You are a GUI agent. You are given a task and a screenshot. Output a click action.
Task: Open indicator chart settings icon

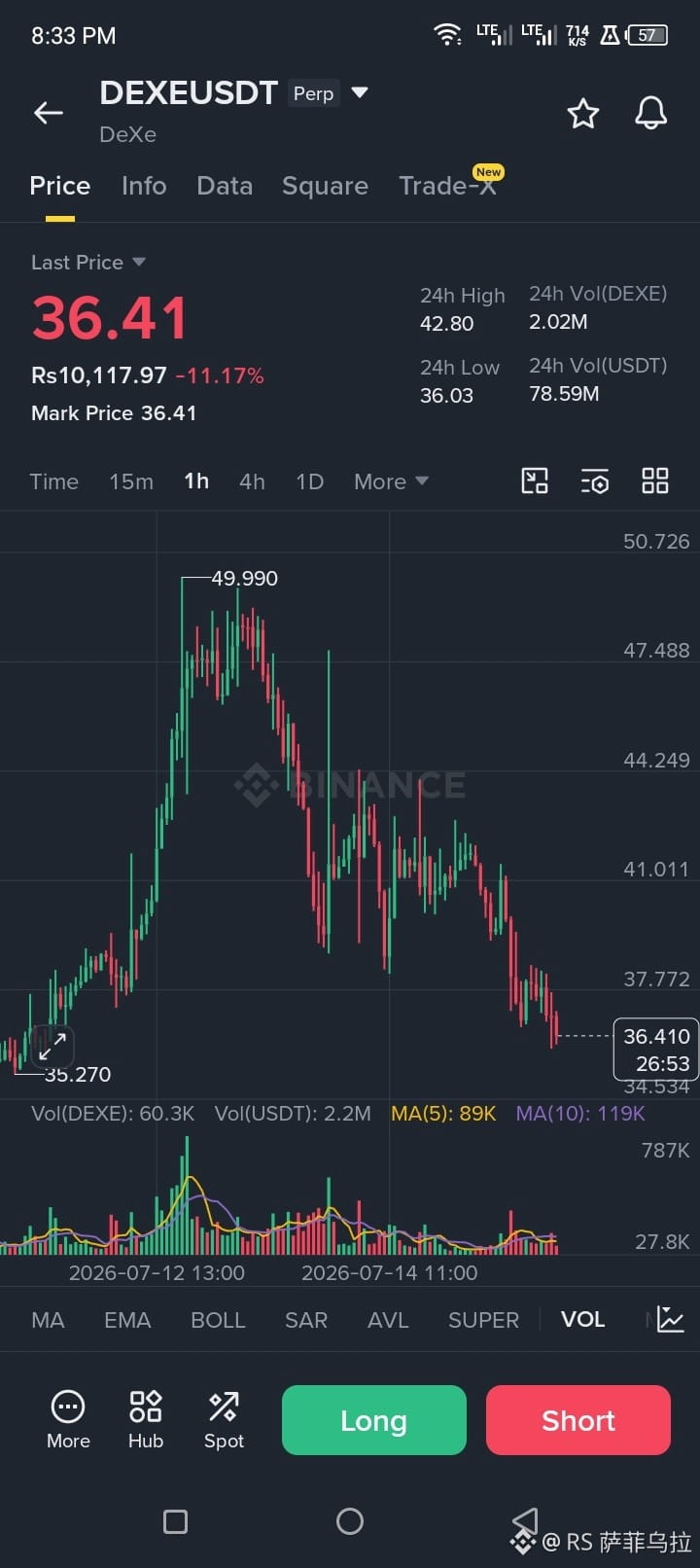pyautogui.click(x=671, y=1319)
